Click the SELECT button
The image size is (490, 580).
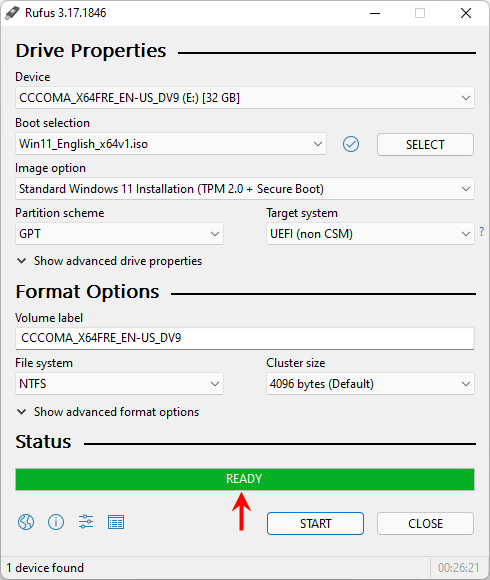425,145
